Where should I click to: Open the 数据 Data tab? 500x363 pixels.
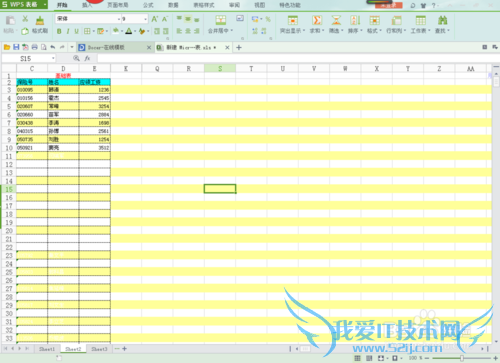coord(173,5)
